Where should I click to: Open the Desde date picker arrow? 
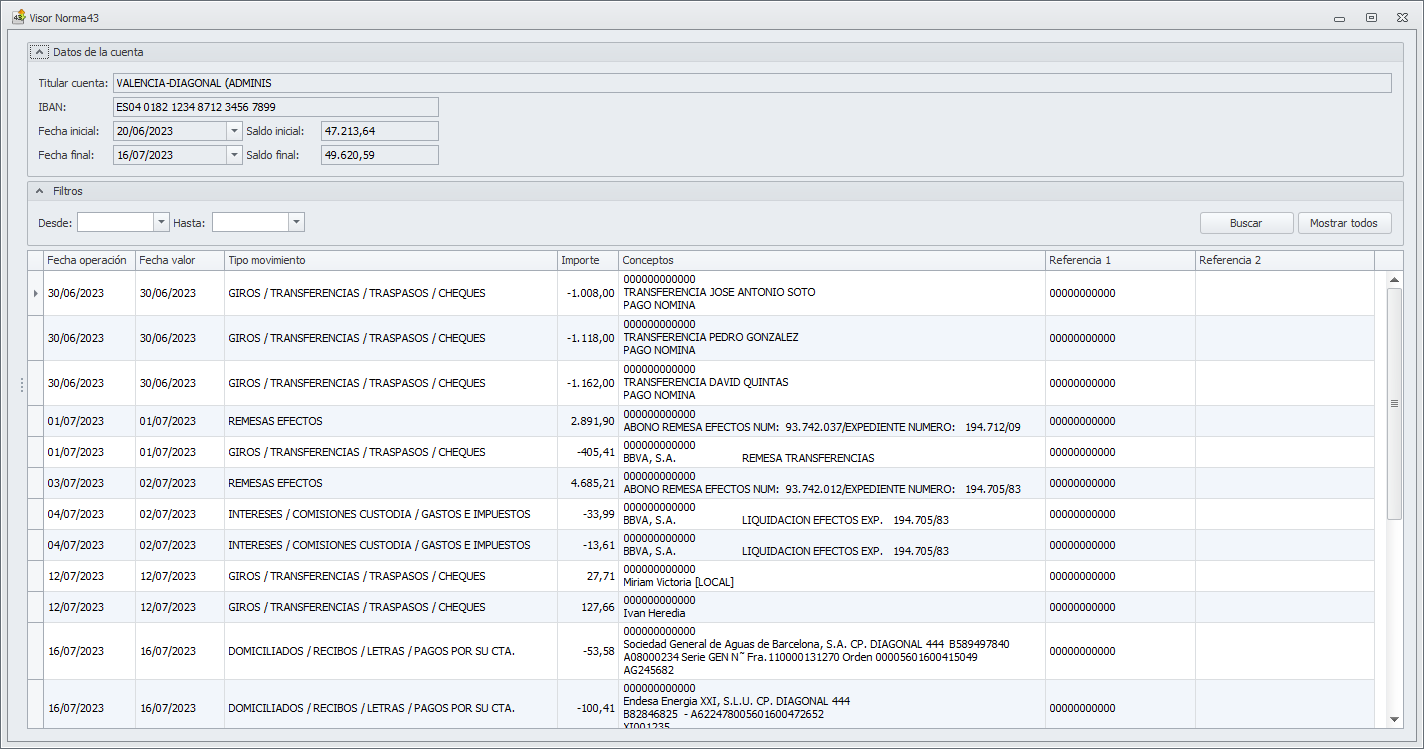[x=161, y=222]
